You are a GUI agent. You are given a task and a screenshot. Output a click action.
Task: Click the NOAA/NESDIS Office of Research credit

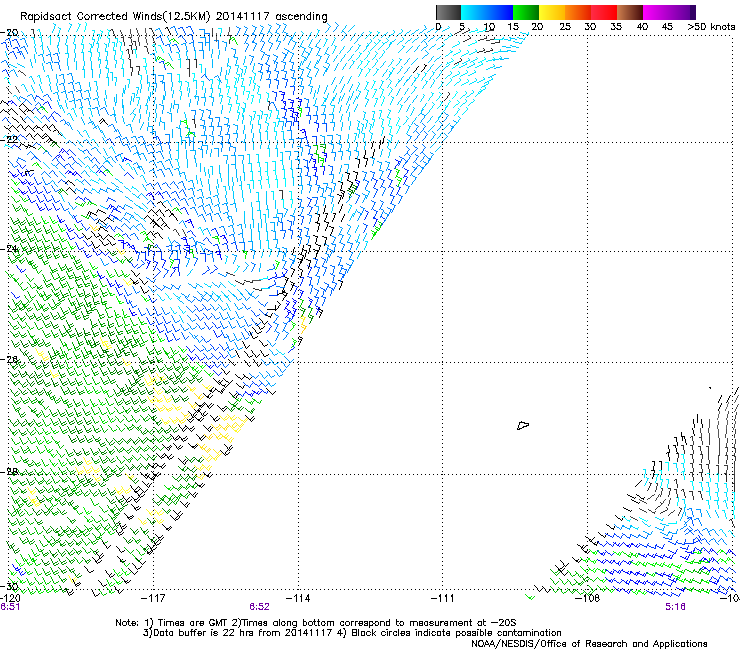[589, 644]
